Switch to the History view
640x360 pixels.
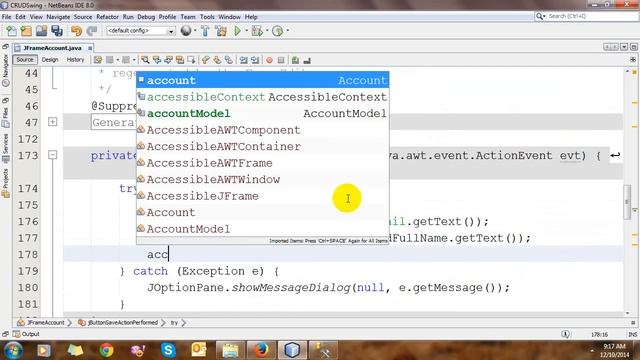point(75,60)
